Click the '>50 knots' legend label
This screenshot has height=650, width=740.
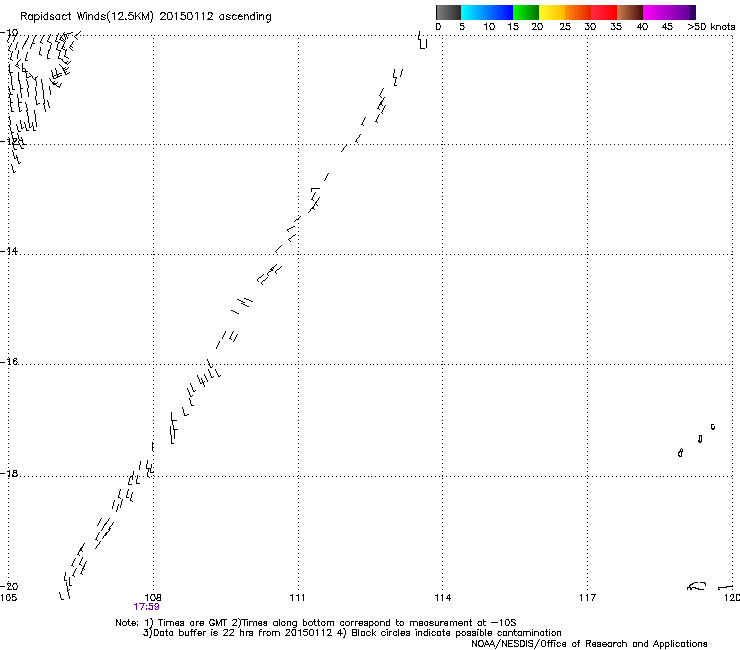pyautogui.click(x=711, y=27)
